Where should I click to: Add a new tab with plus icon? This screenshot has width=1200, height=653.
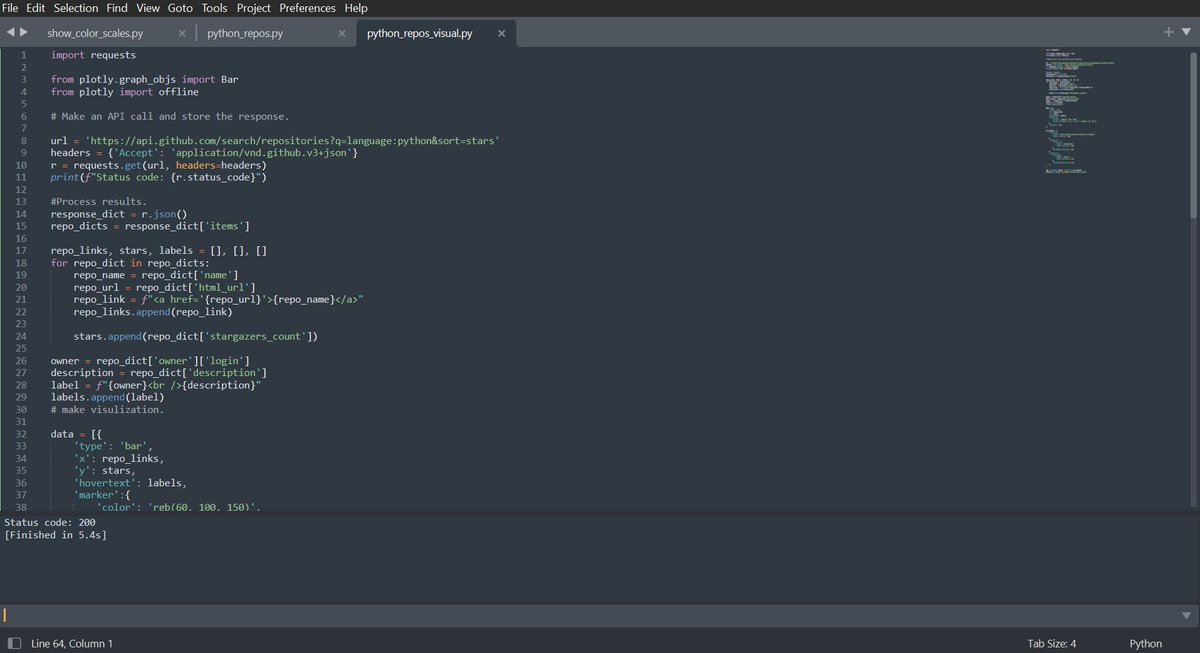(1168, 32)
